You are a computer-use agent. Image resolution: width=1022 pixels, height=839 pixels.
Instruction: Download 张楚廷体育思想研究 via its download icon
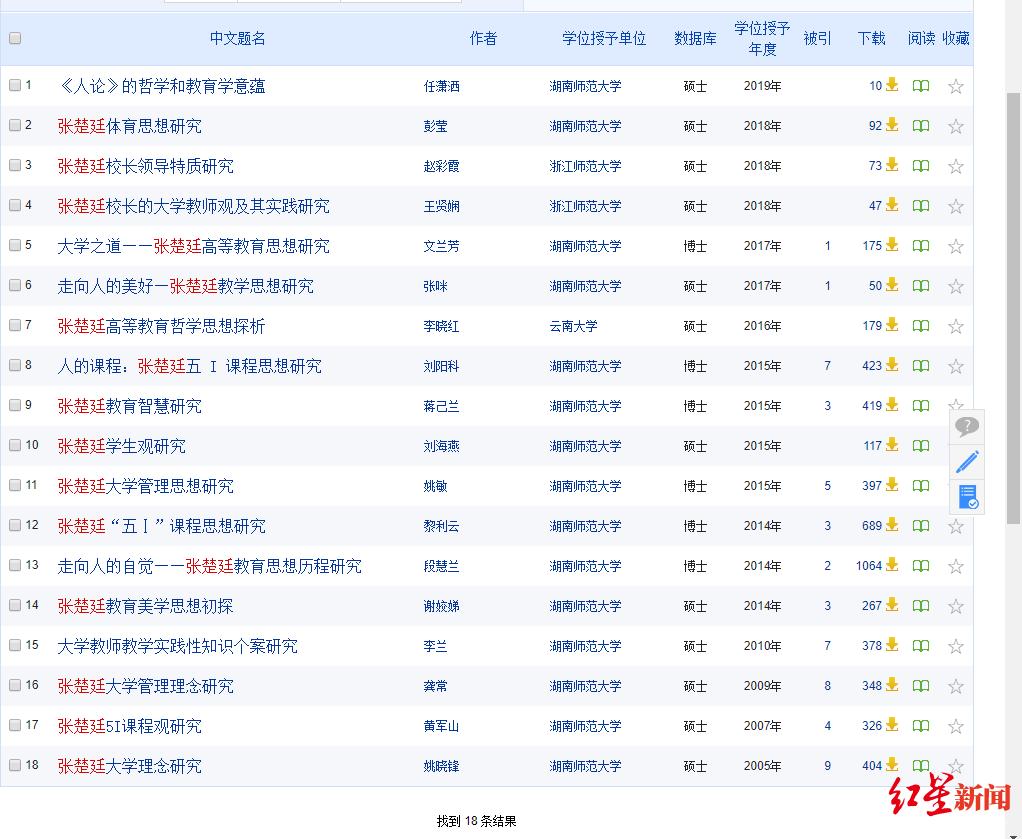(x=892, y=125)
